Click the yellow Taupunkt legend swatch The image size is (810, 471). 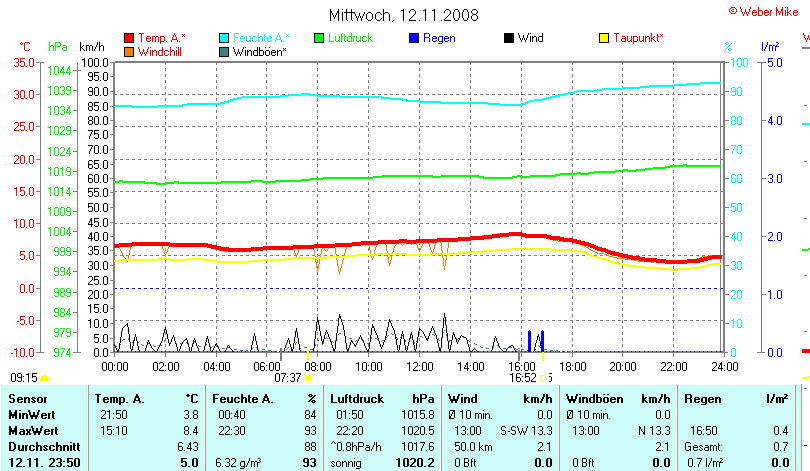pos(604,38)
